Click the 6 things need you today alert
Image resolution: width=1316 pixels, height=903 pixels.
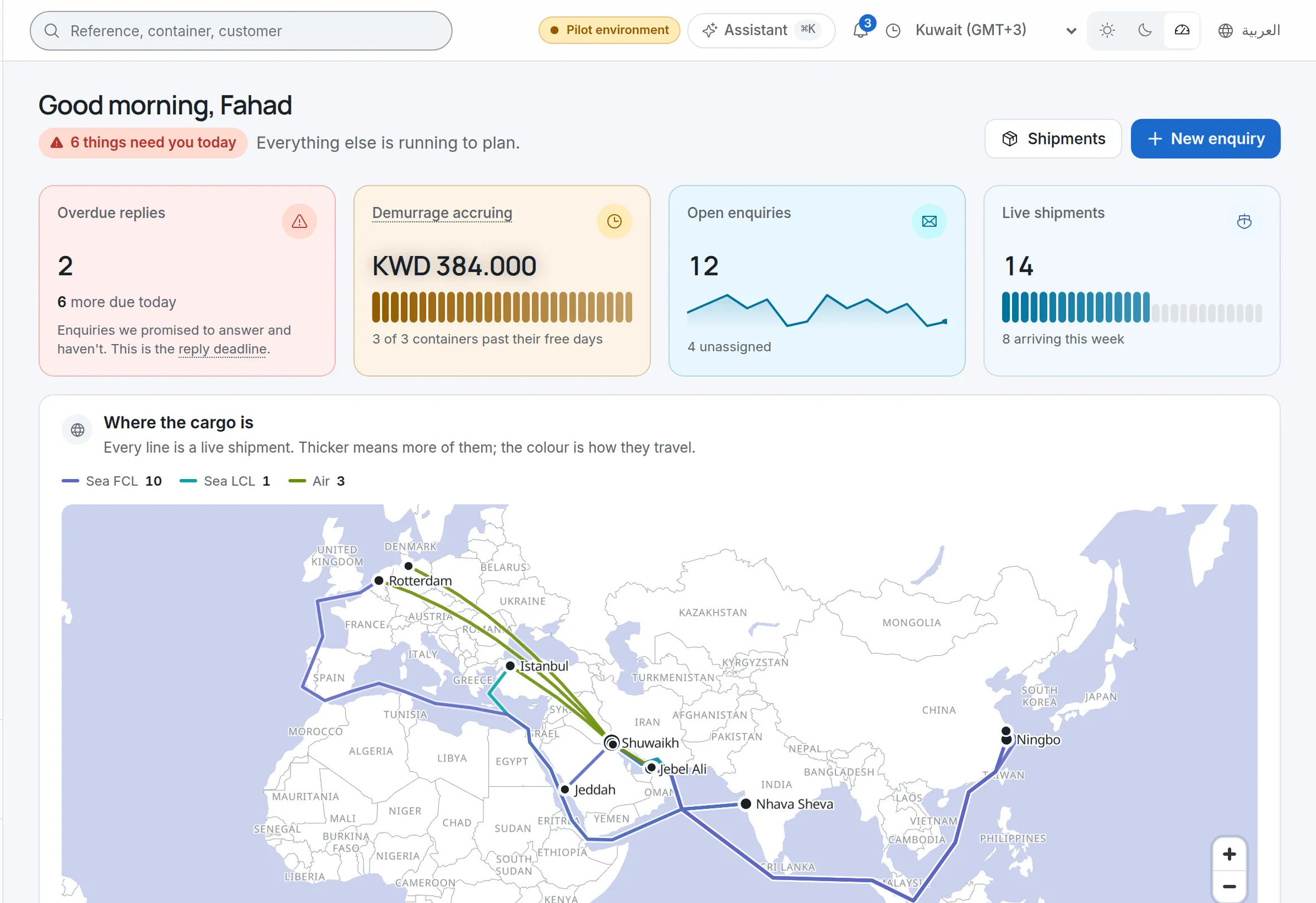click(143, 143)
